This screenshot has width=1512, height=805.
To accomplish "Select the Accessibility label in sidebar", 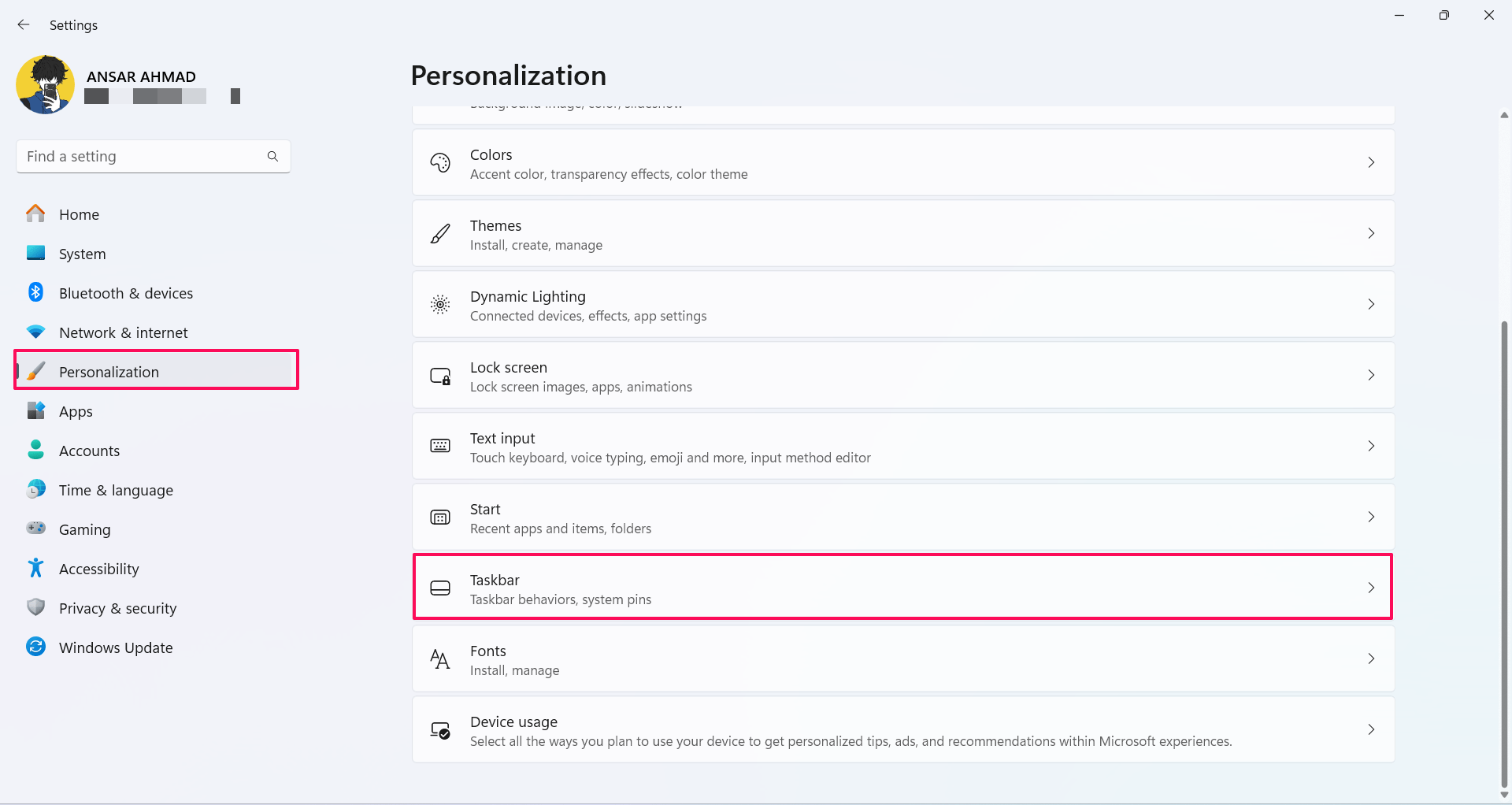I will click(98, 569).
